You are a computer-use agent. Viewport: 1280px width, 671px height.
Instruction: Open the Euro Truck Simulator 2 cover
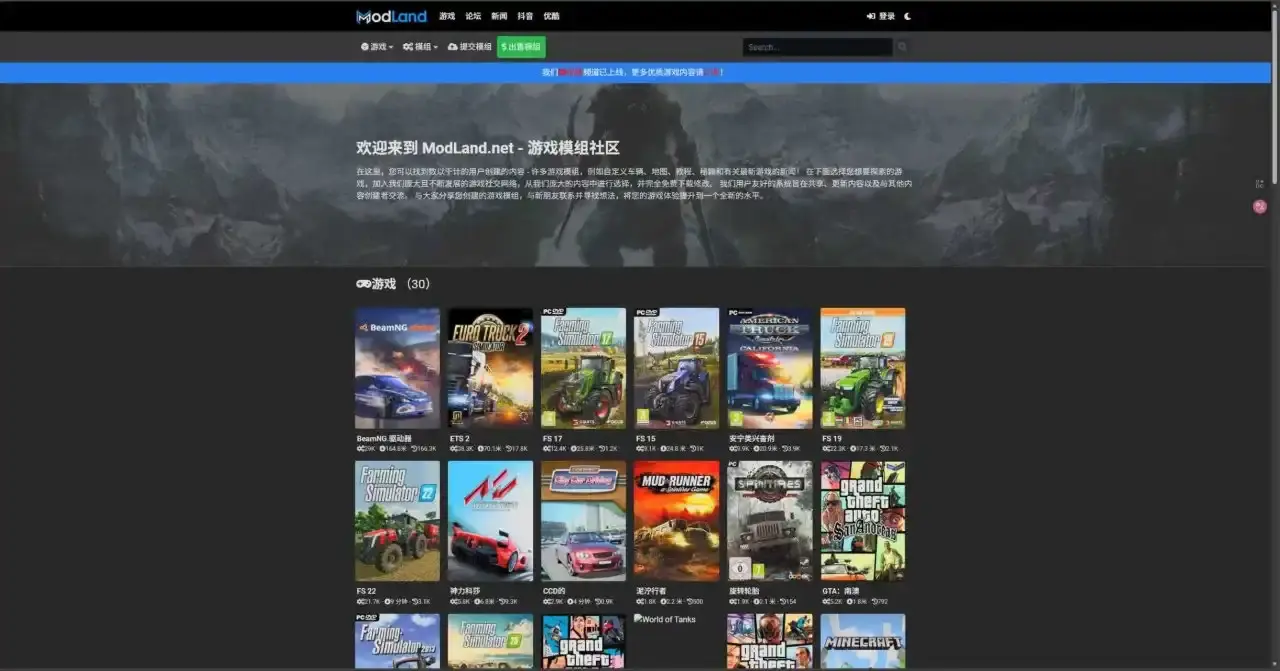[490, 368]
